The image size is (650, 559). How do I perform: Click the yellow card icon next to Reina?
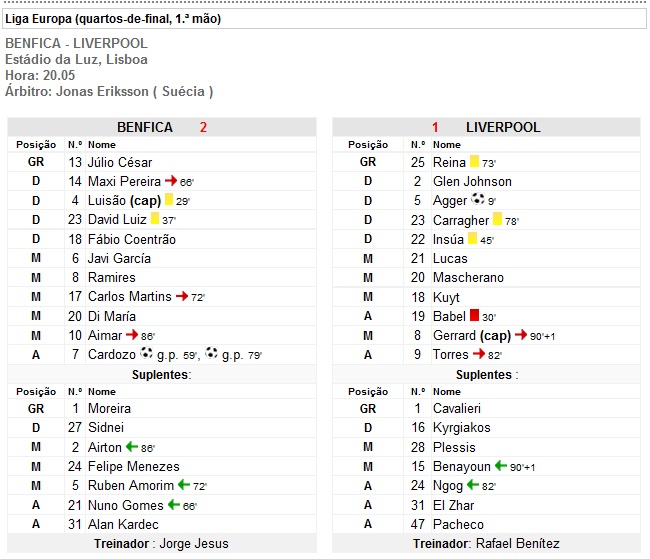click(474, 161)
